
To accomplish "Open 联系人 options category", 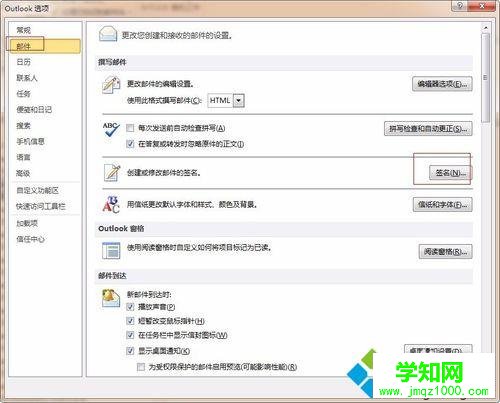I will click(27, 78).
